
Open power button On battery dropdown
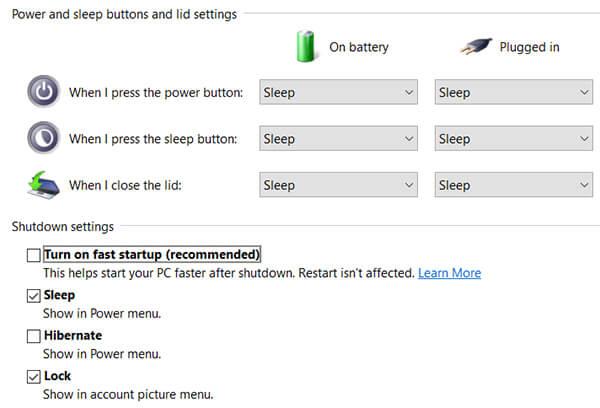coord(338,92)
